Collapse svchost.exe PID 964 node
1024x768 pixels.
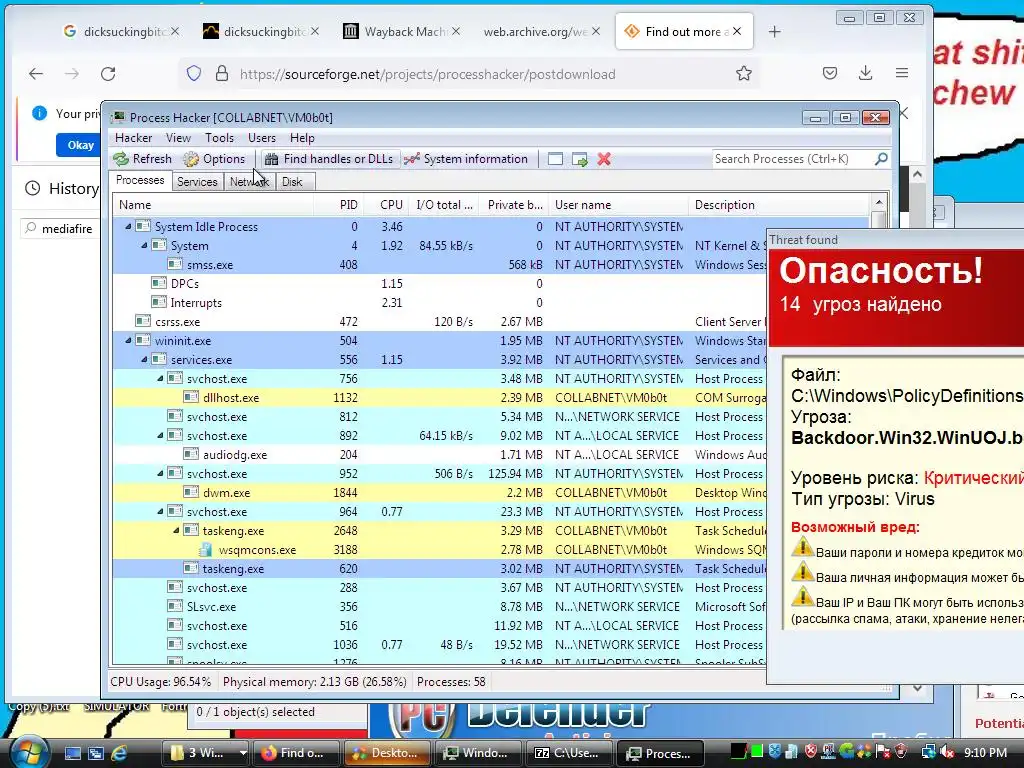point(160,511)
